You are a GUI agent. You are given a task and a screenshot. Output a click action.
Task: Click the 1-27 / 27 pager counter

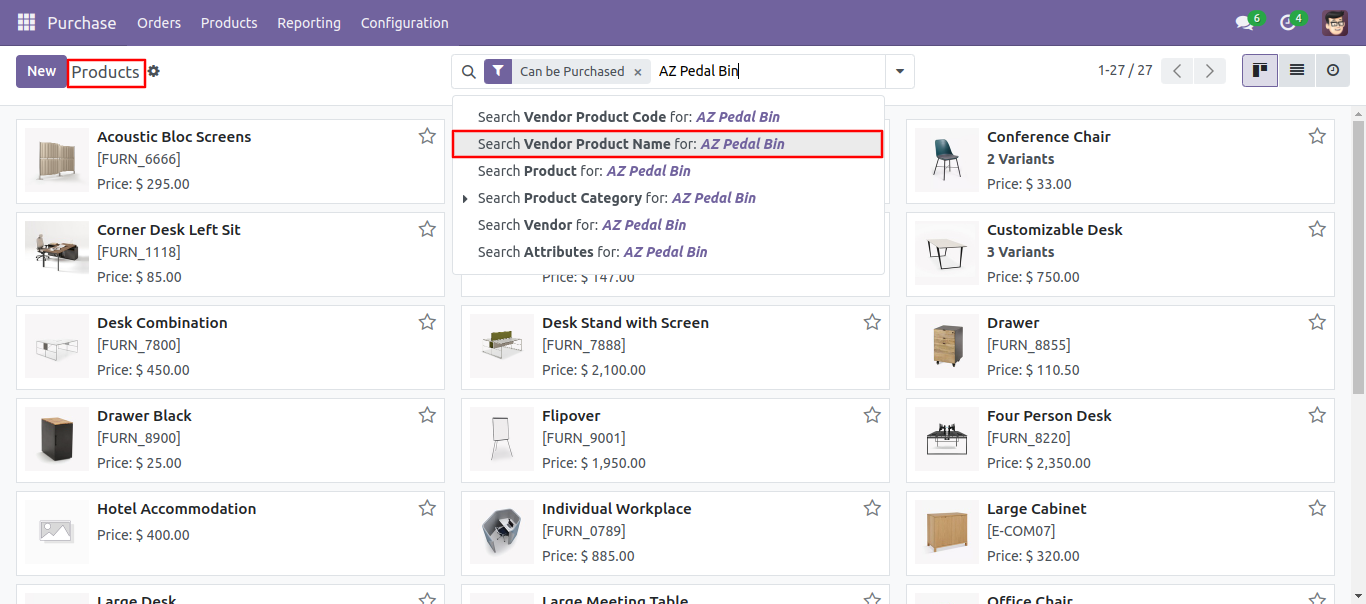coord(1125,71)
